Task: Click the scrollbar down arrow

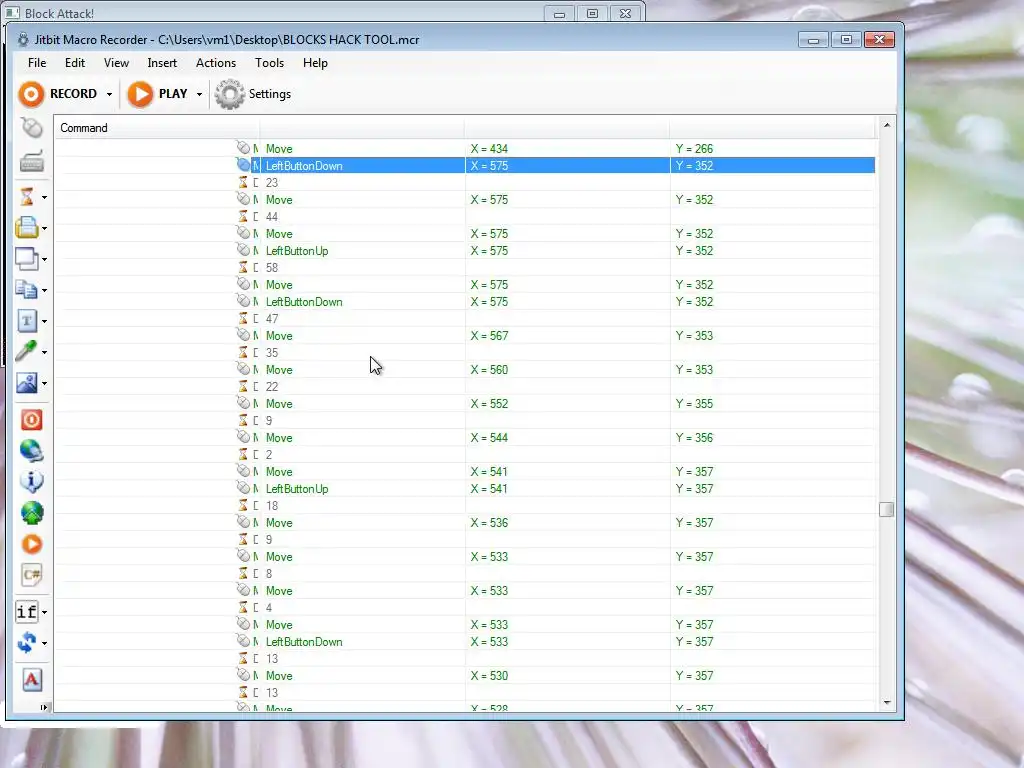Action: tap(886, 703)
